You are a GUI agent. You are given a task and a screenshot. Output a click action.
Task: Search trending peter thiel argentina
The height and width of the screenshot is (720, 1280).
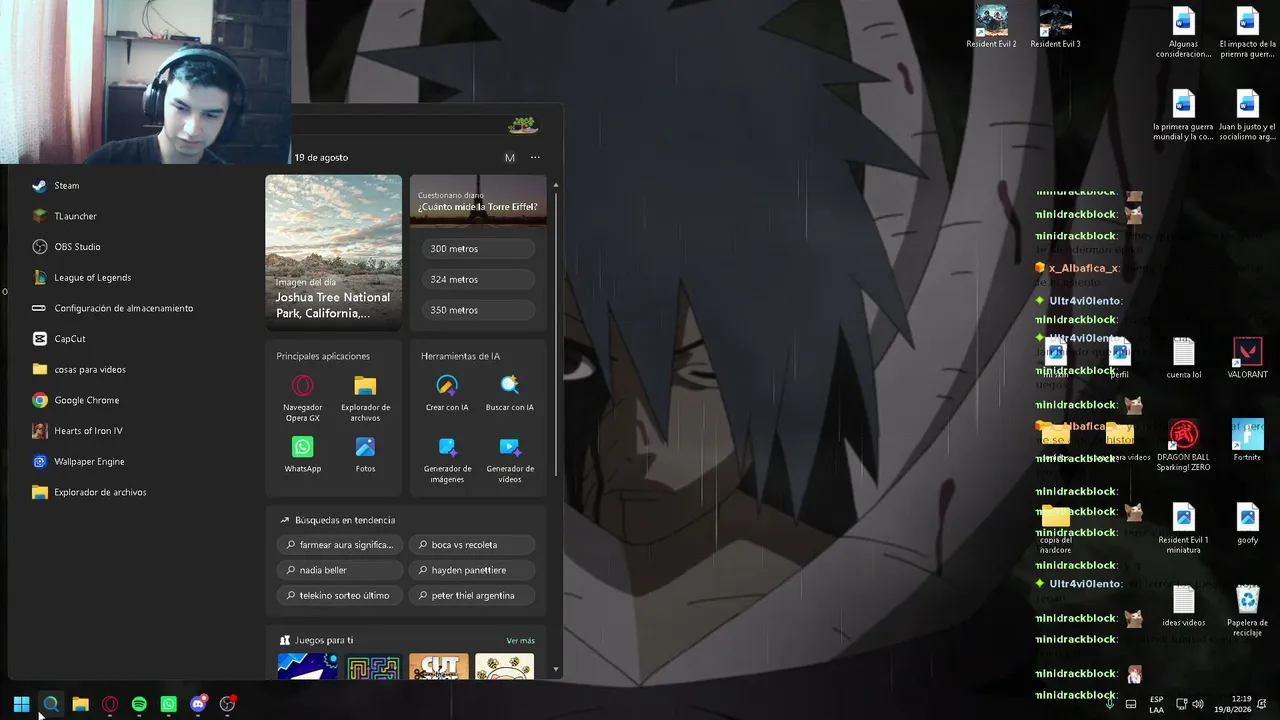coord(472,595)
